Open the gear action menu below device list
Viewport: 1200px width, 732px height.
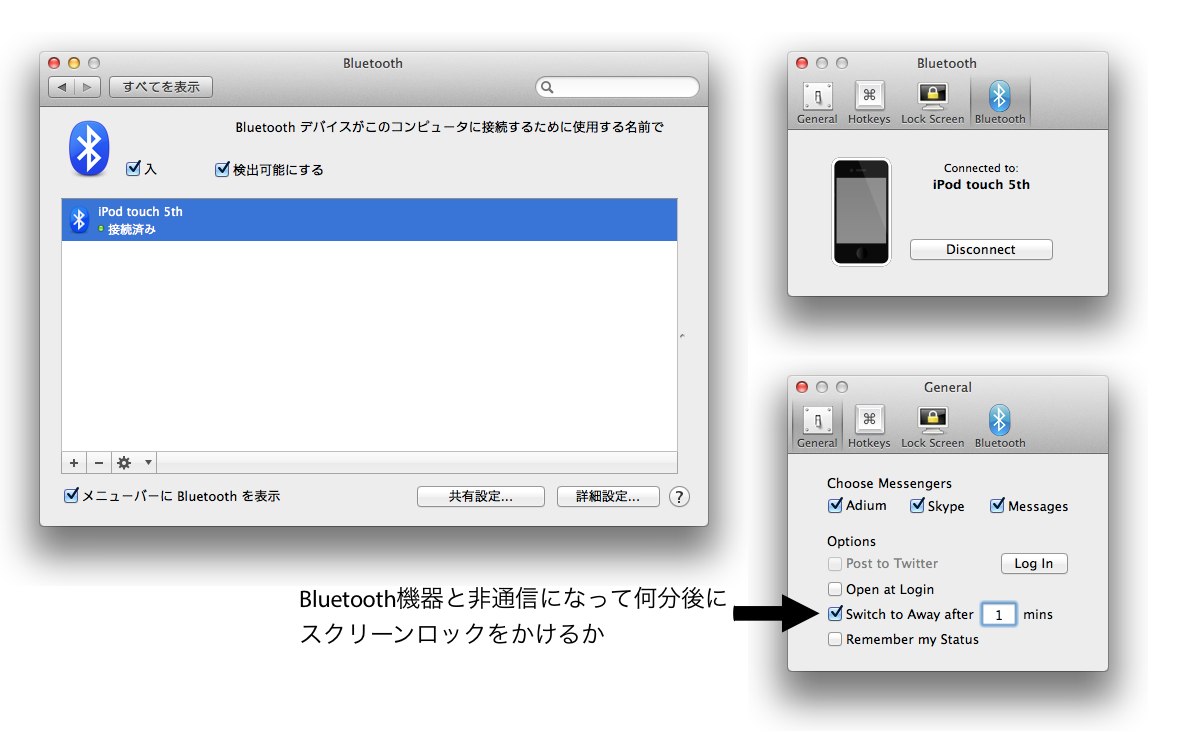point(134,463)
